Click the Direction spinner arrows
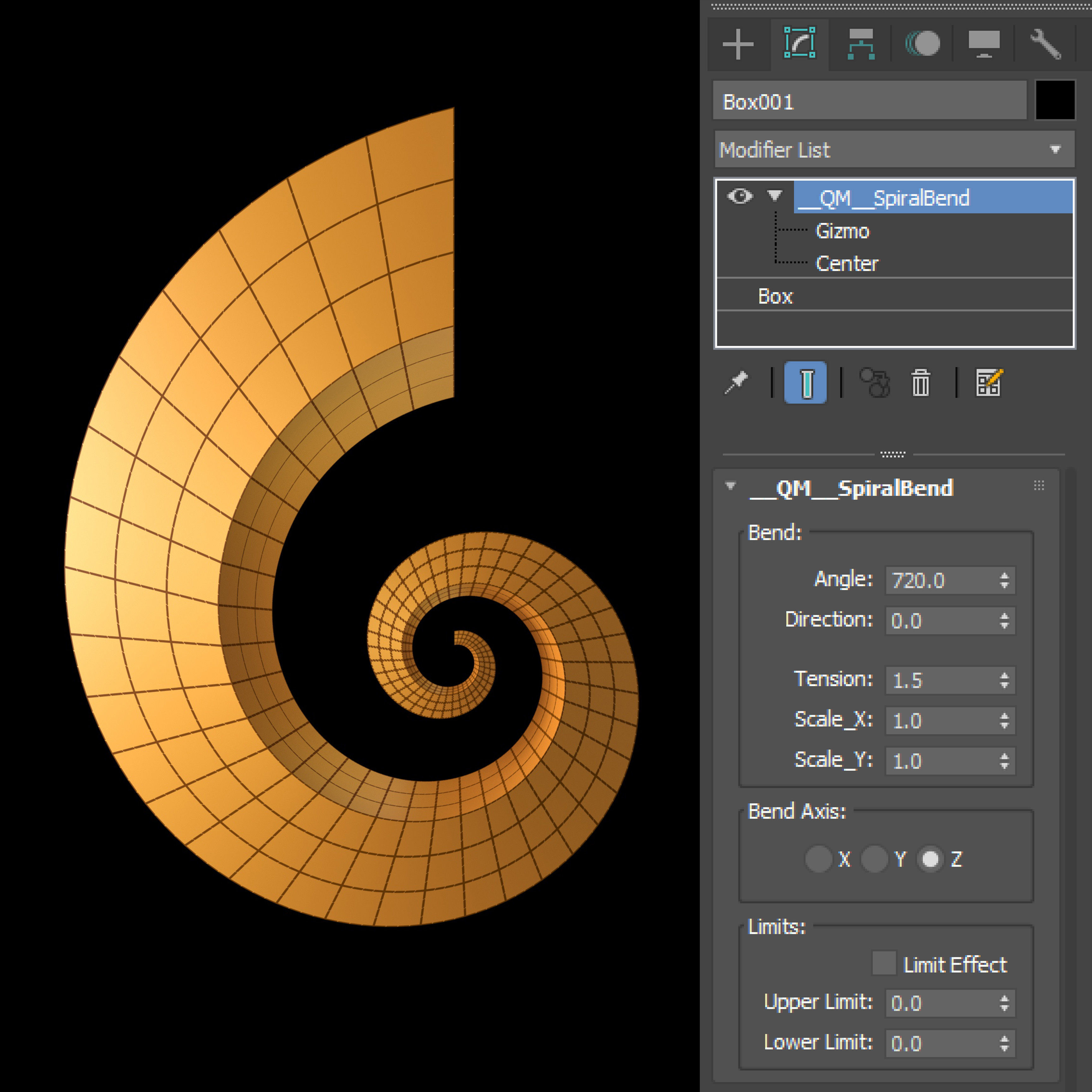The image size is (1092, 1092). (x=1005, y=621)
